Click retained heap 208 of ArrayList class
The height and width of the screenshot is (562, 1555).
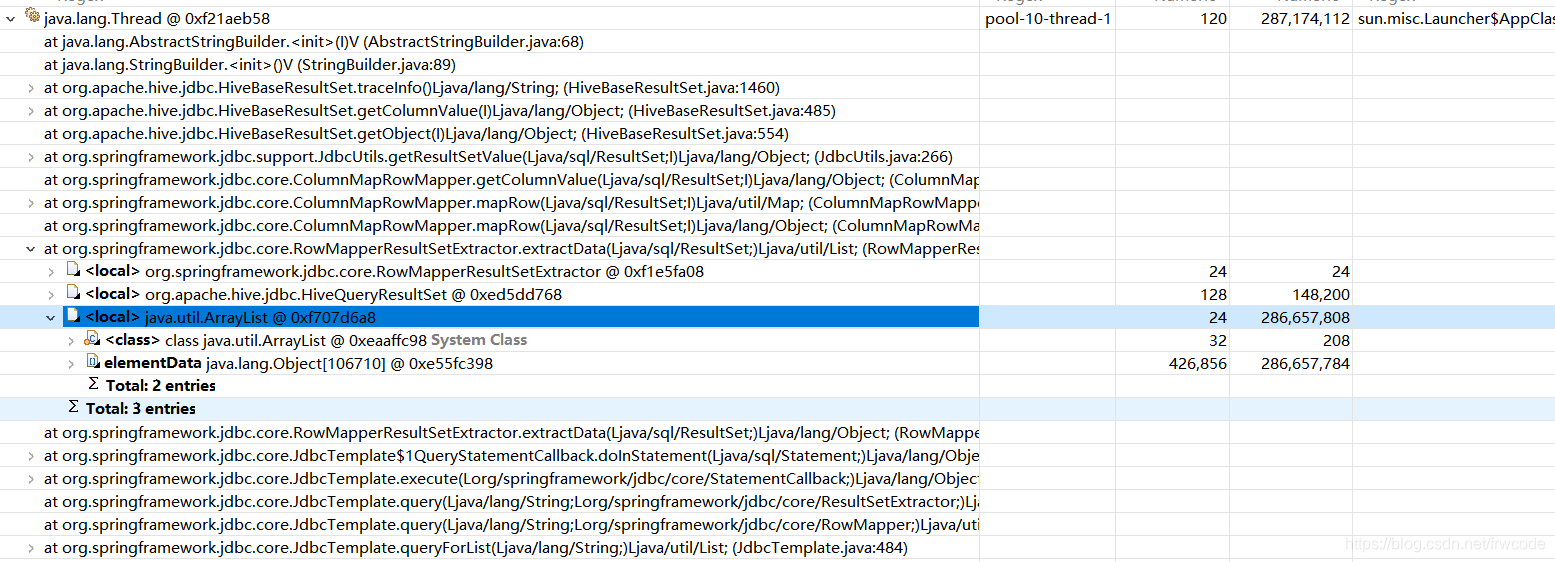point(1337,341)
